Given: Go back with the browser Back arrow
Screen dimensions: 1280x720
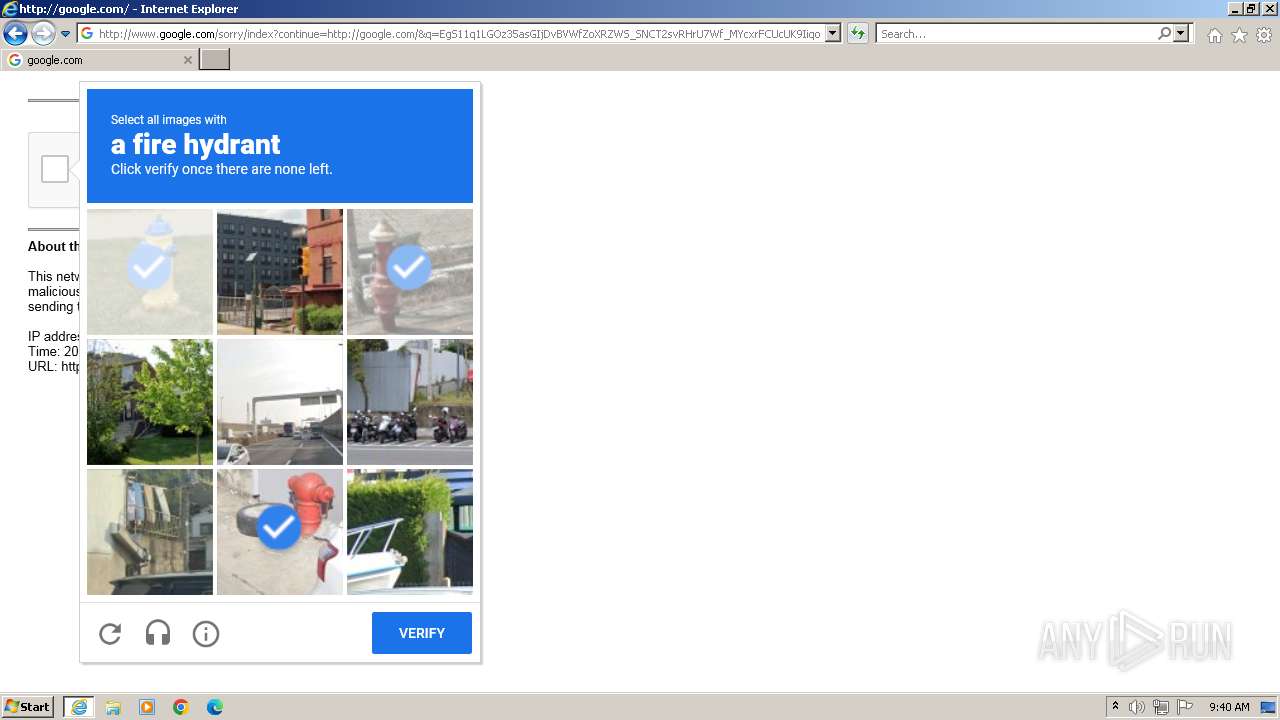Looking at the screenshot, I should point(15,34).
